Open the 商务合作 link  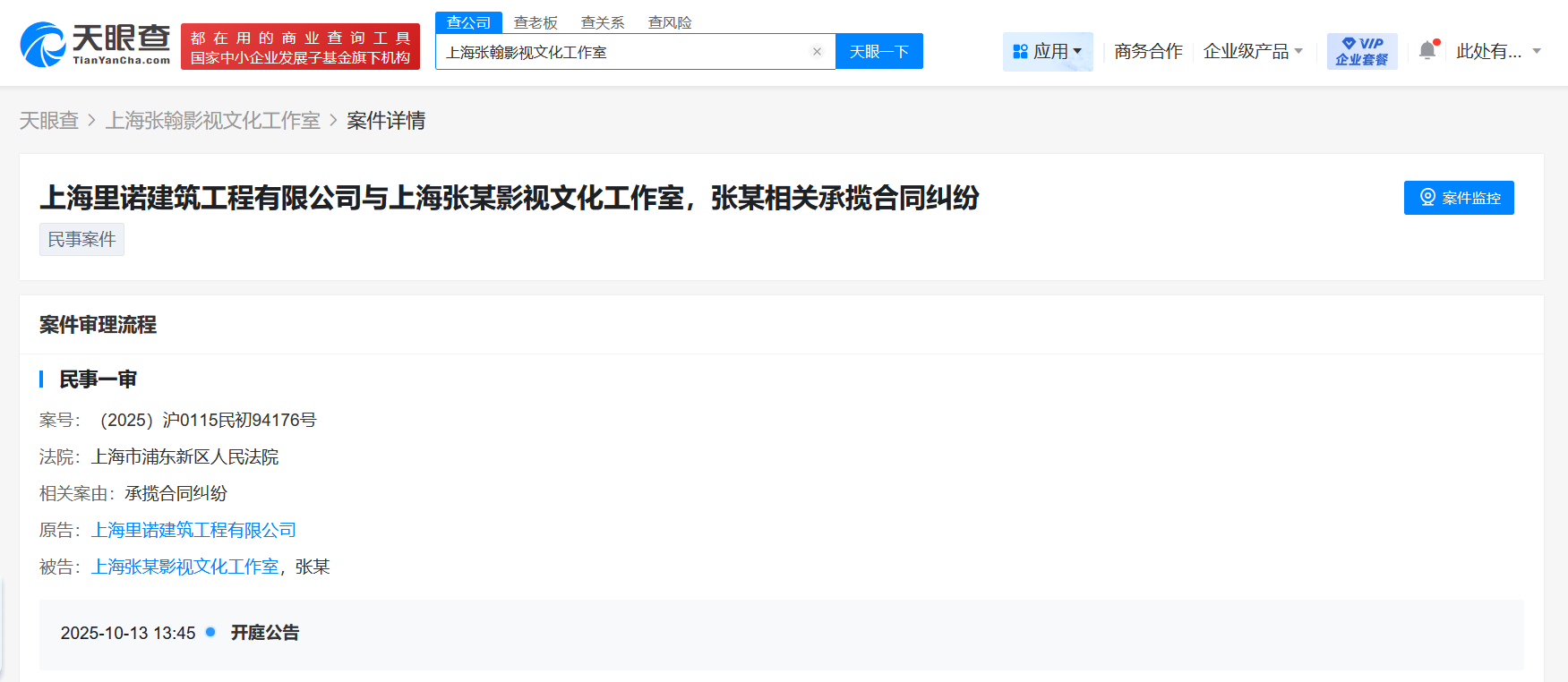(x=1148, y=51)
